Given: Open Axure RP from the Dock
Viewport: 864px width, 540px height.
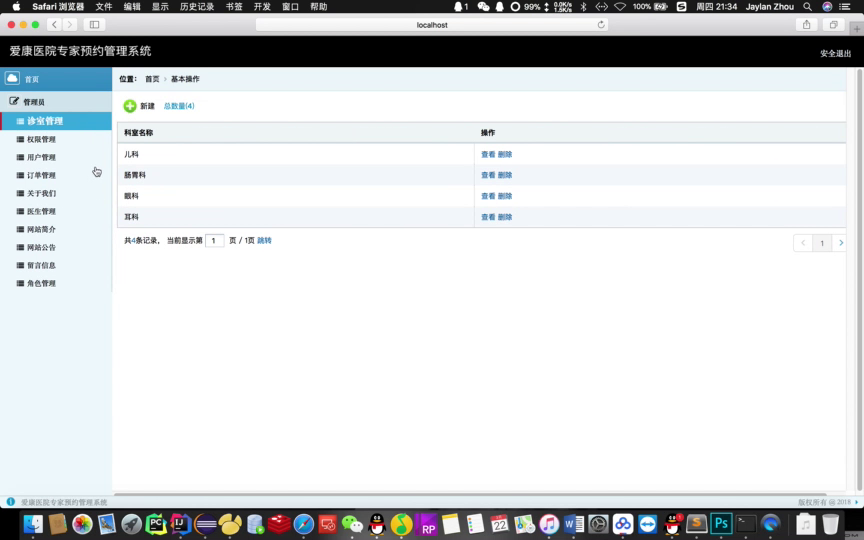Looking at the screenshot, I should point(426,524).
